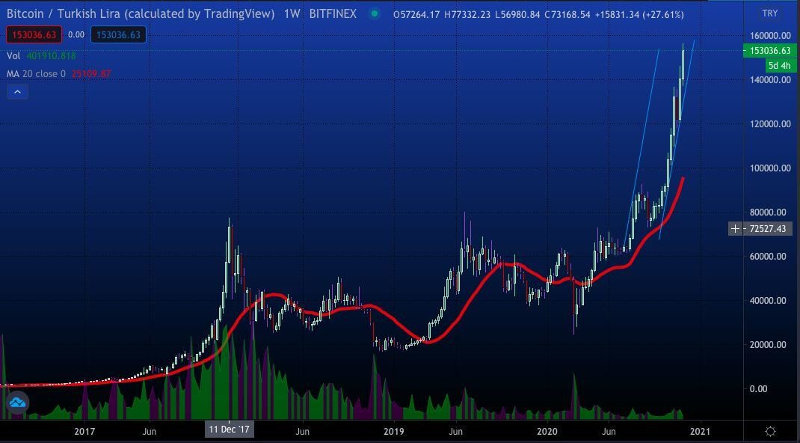Open the Bitcoin / Turkish Lira symbol title
This screenshot has height=443, width=800.
140,14
